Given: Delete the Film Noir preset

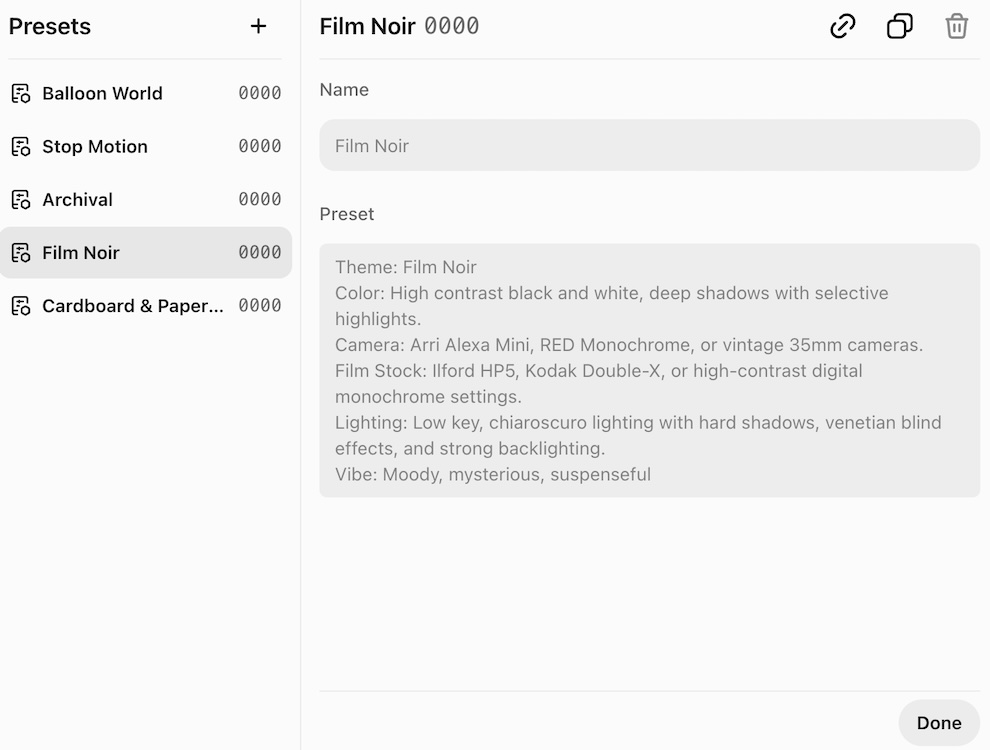Looking at the screenshot, I should [x=956, y=26].
